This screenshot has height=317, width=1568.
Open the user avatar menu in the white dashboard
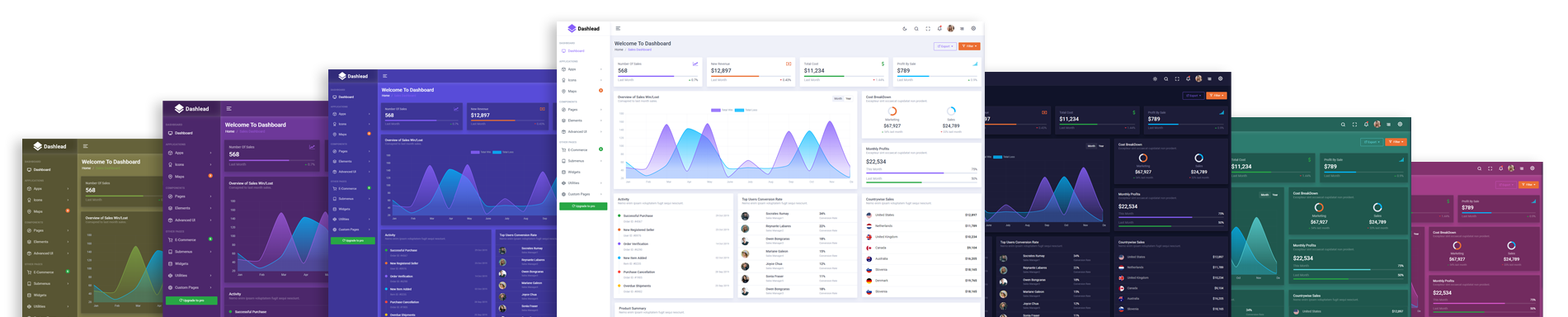coord(950,28)
